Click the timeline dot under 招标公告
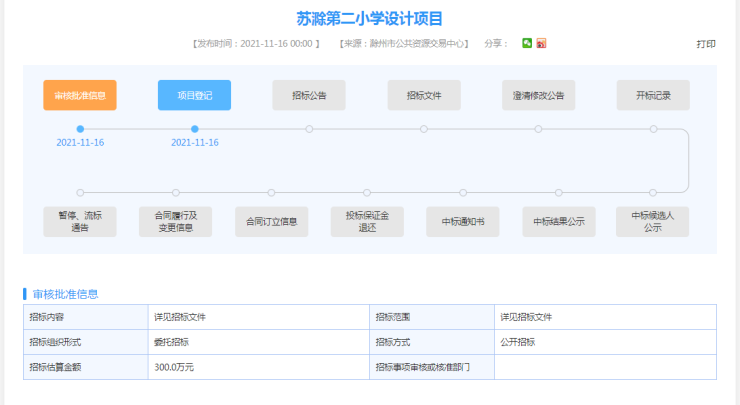740x405 pixels. (309, 129)
